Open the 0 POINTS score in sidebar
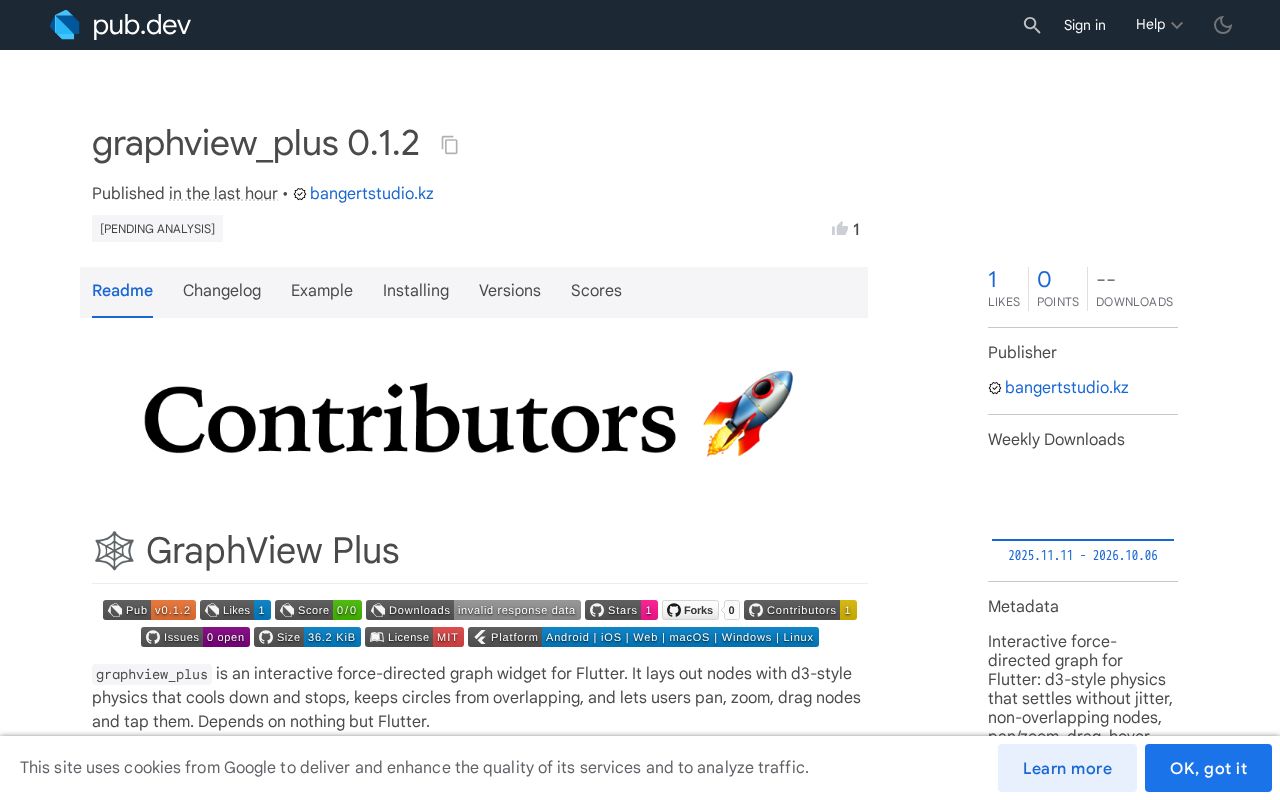1280x800 pixels. tap(1058, 288)
